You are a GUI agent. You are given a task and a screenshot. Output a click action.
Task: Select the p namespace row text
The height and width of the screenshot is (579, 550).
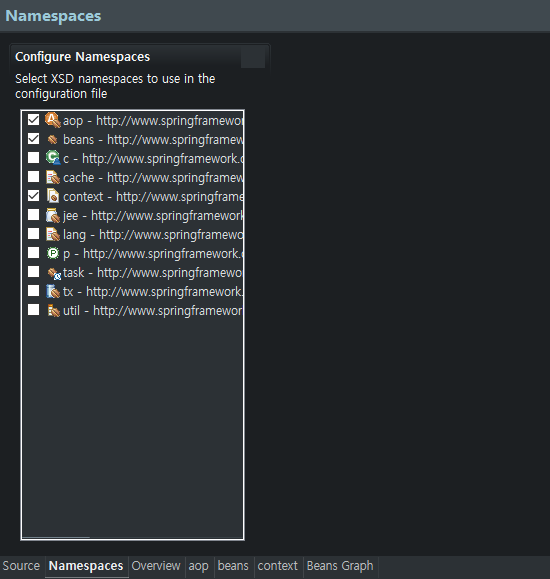[x=153, y=254]
